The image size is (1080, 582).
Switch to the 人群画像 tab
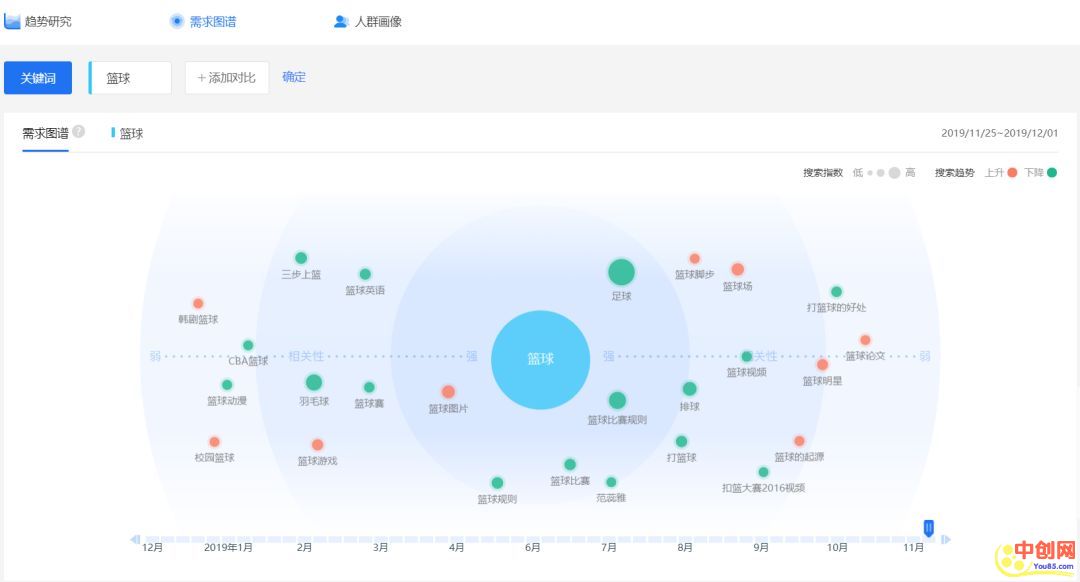[378, 21]
